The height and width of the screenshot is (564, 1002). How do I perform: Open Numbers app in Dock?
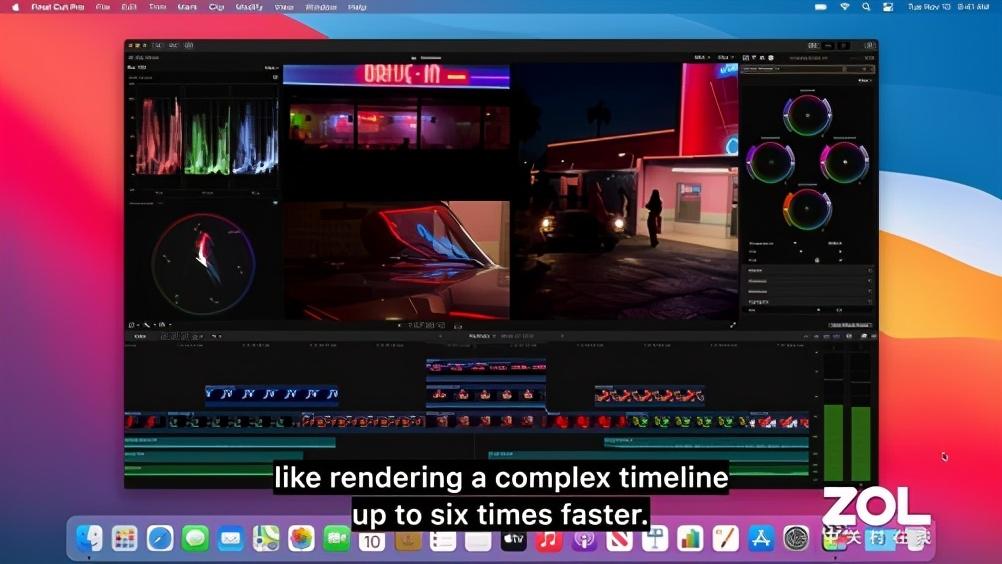pos(690,538)
